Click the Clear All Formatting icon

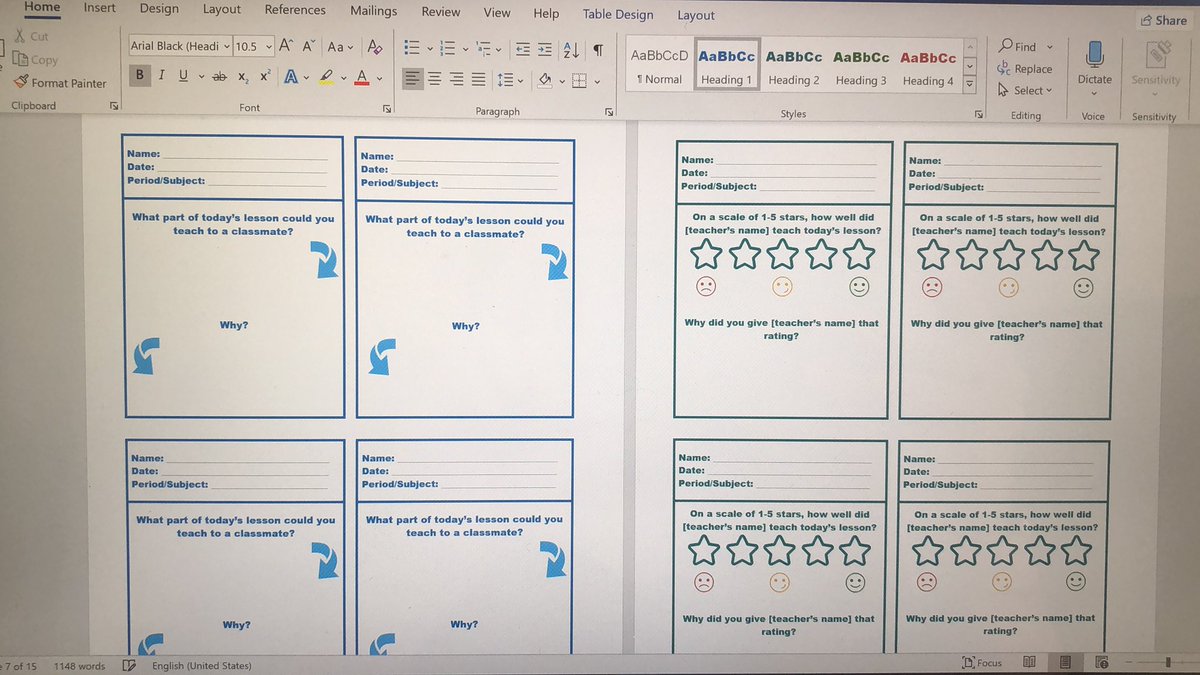pos(375,46)
